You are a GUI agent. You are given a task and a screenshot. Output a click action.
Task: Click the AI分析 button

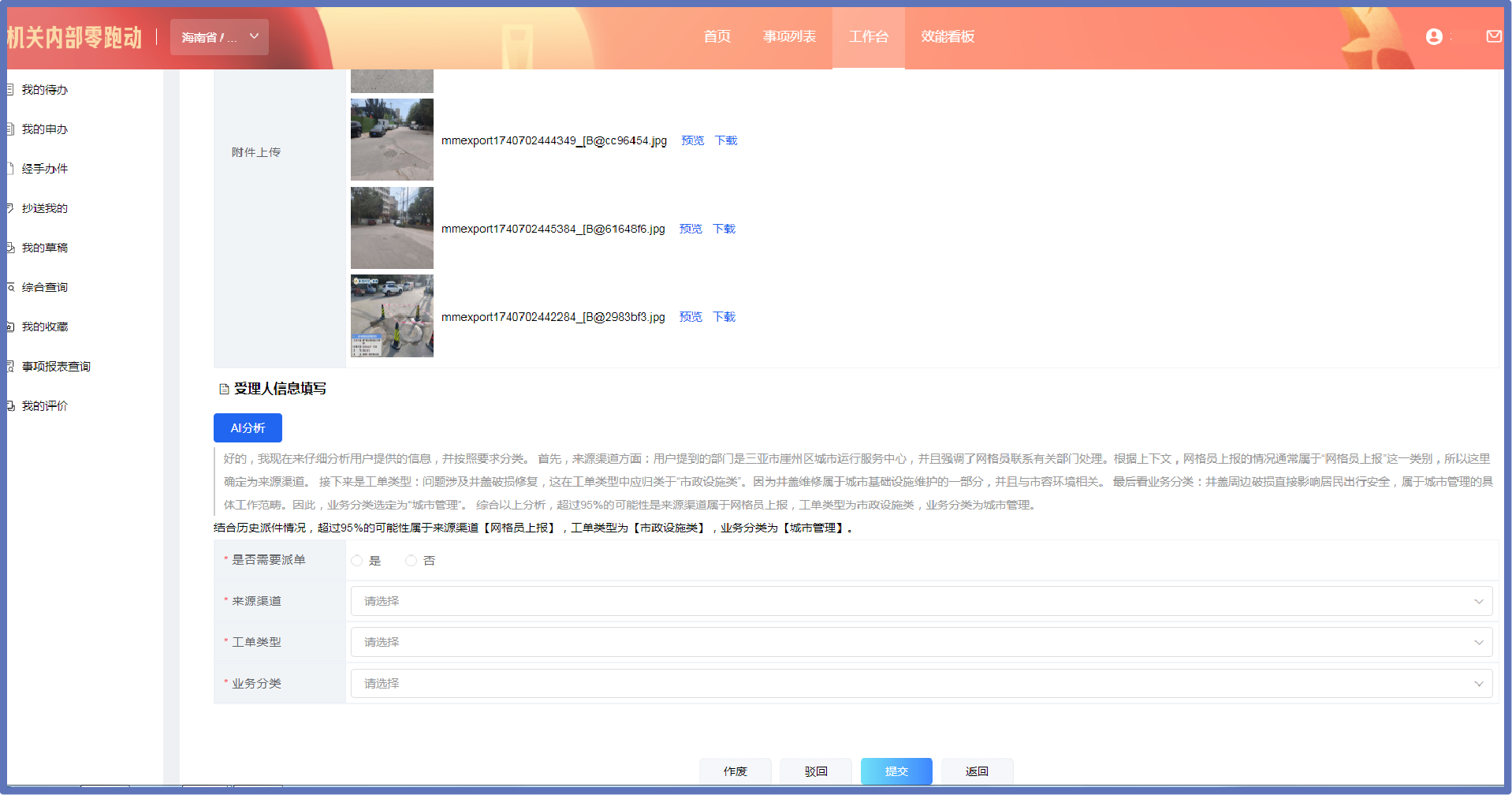pyautogui.click(x=248, y=427)
